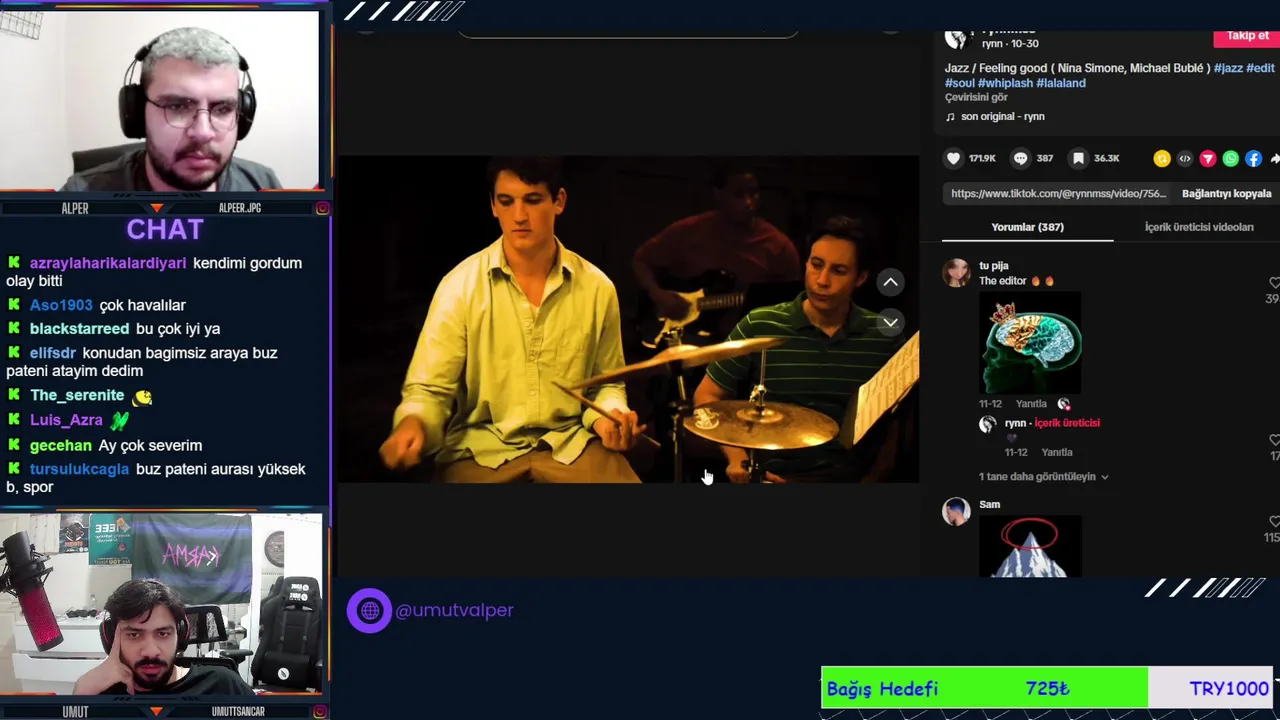The image size is (1280, 720).
Task: Click the top webcam feed of Alper
Action: tap(160, 100)
